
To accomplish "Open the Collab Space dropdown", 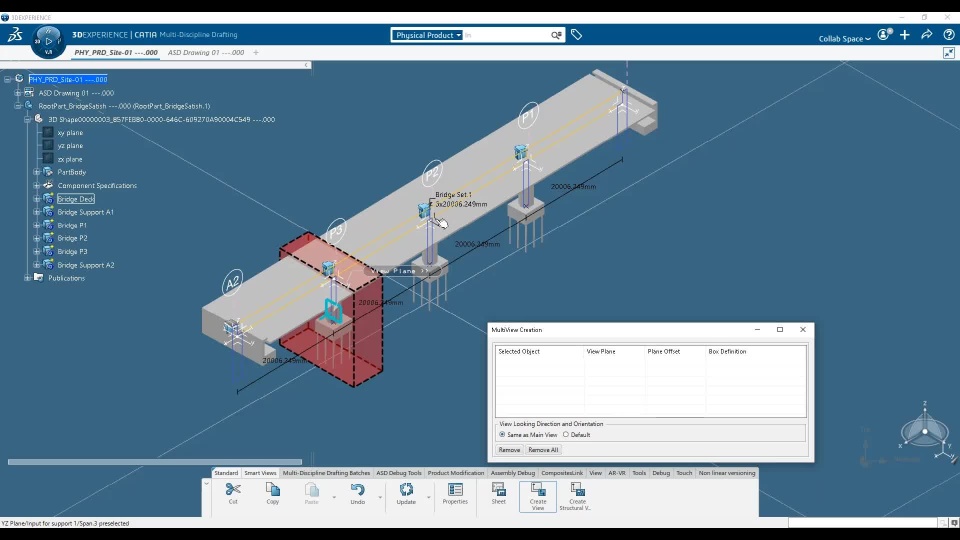I will pos(844,39).
